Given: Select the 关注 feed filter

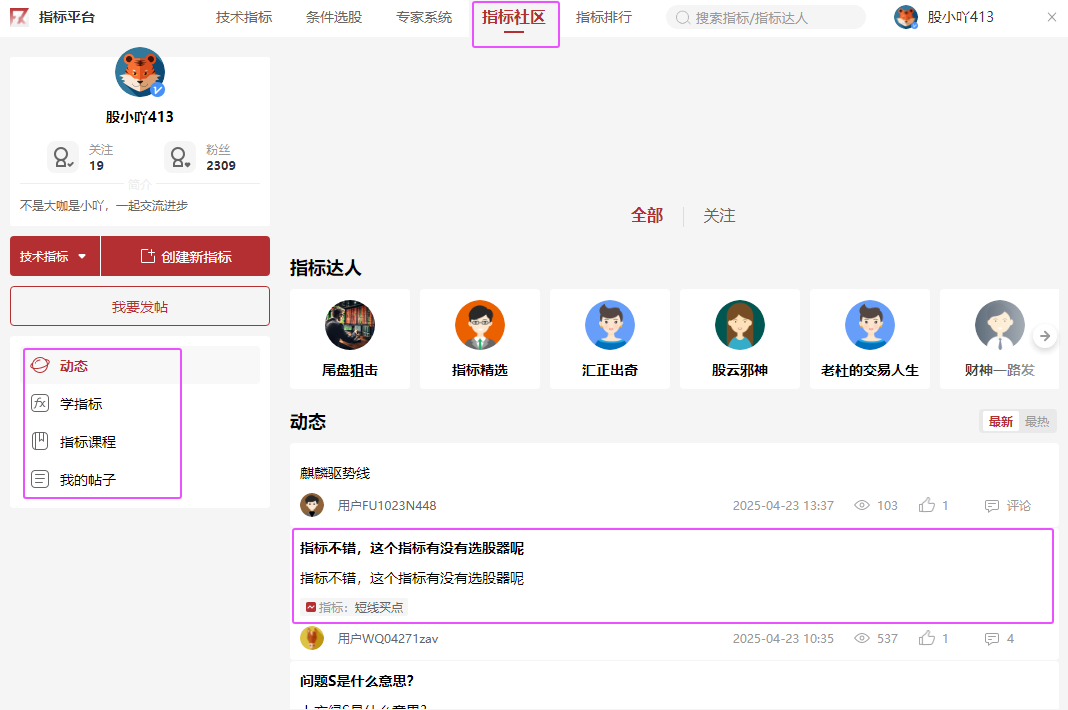Looking at the screenshot, I should [x=719, y=216].
